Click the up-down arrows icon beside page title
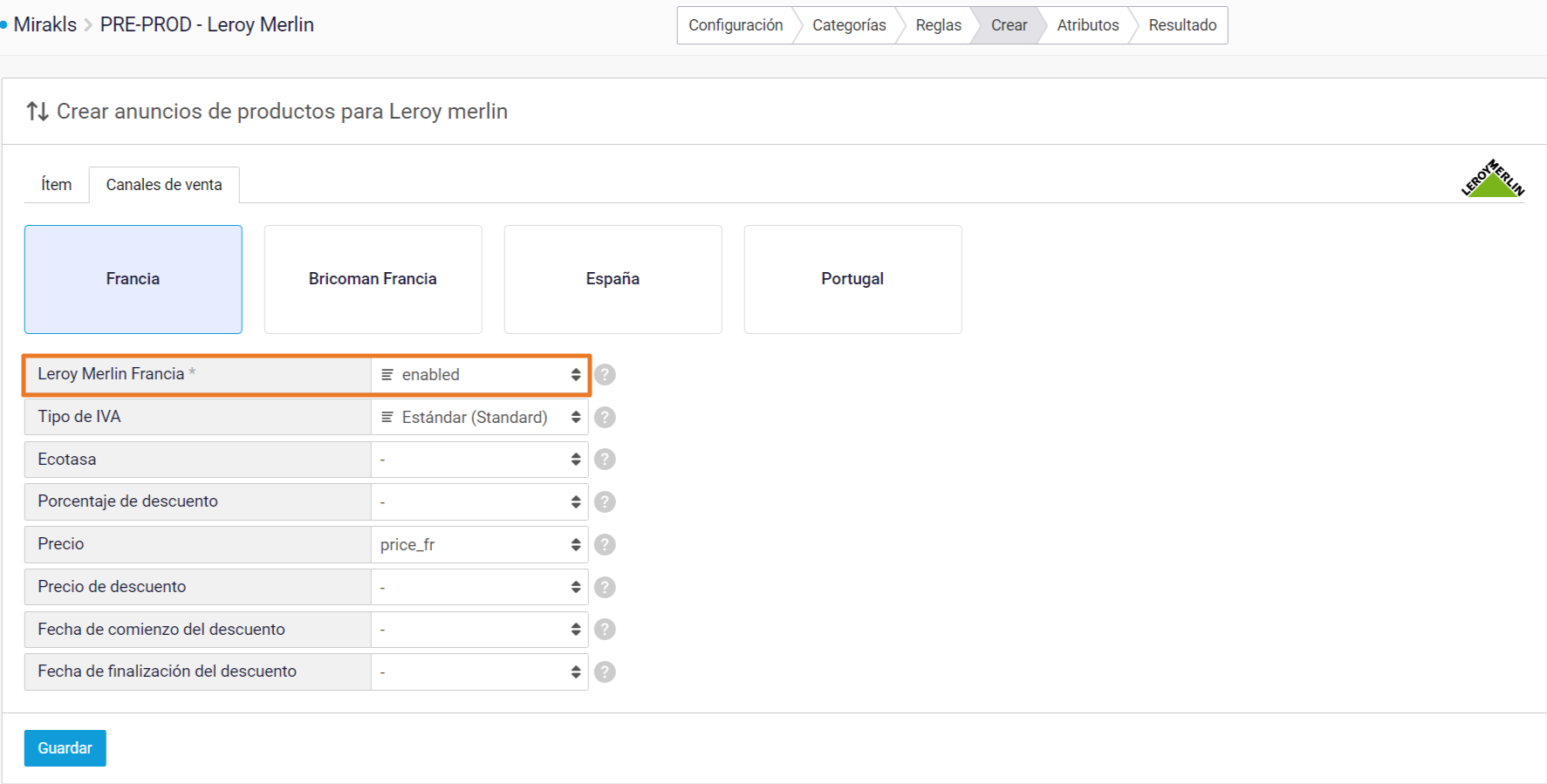1547x784 pixels. (x=37, y=112)
